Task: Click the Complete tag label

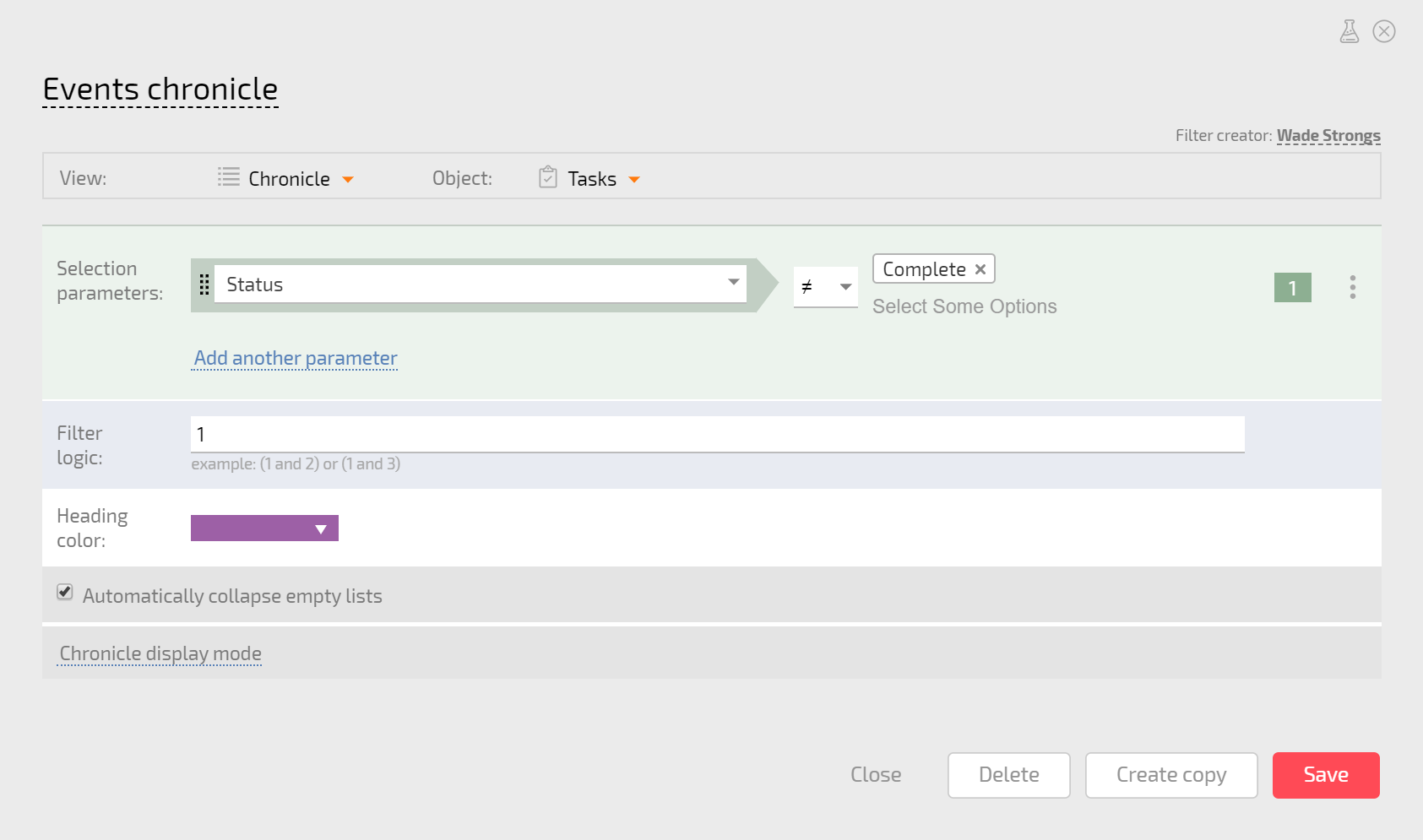Action: pos(924,269)
